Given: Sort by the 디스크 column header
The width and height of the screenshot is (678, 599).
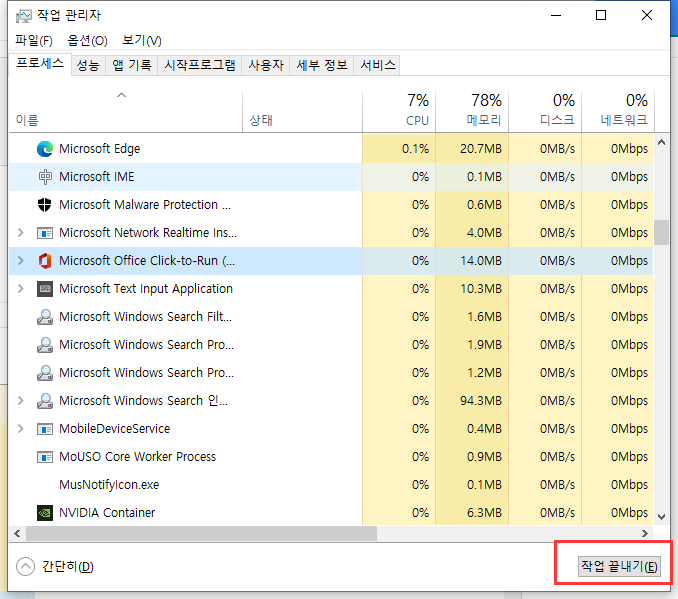Looking at the screenshot, I should click(545, 111).
